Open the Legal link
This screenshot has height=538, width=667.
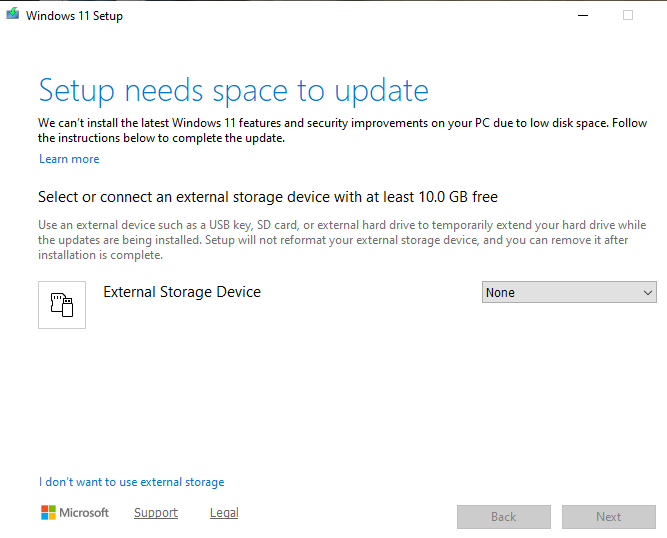[x=224, y=513]
